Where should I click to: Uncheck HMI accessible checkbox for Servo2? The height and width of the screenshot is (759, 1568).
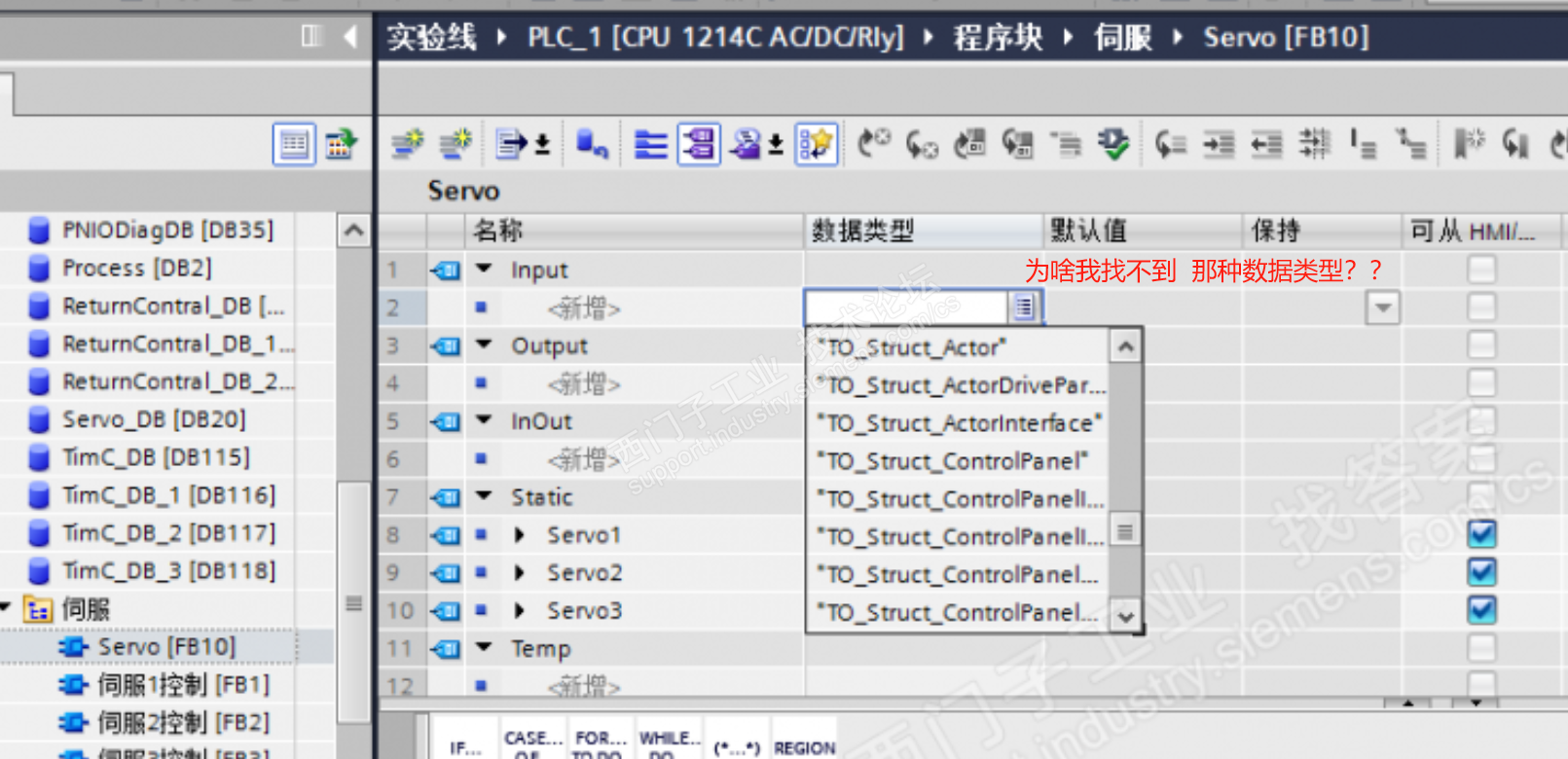tap(1481, 572)
